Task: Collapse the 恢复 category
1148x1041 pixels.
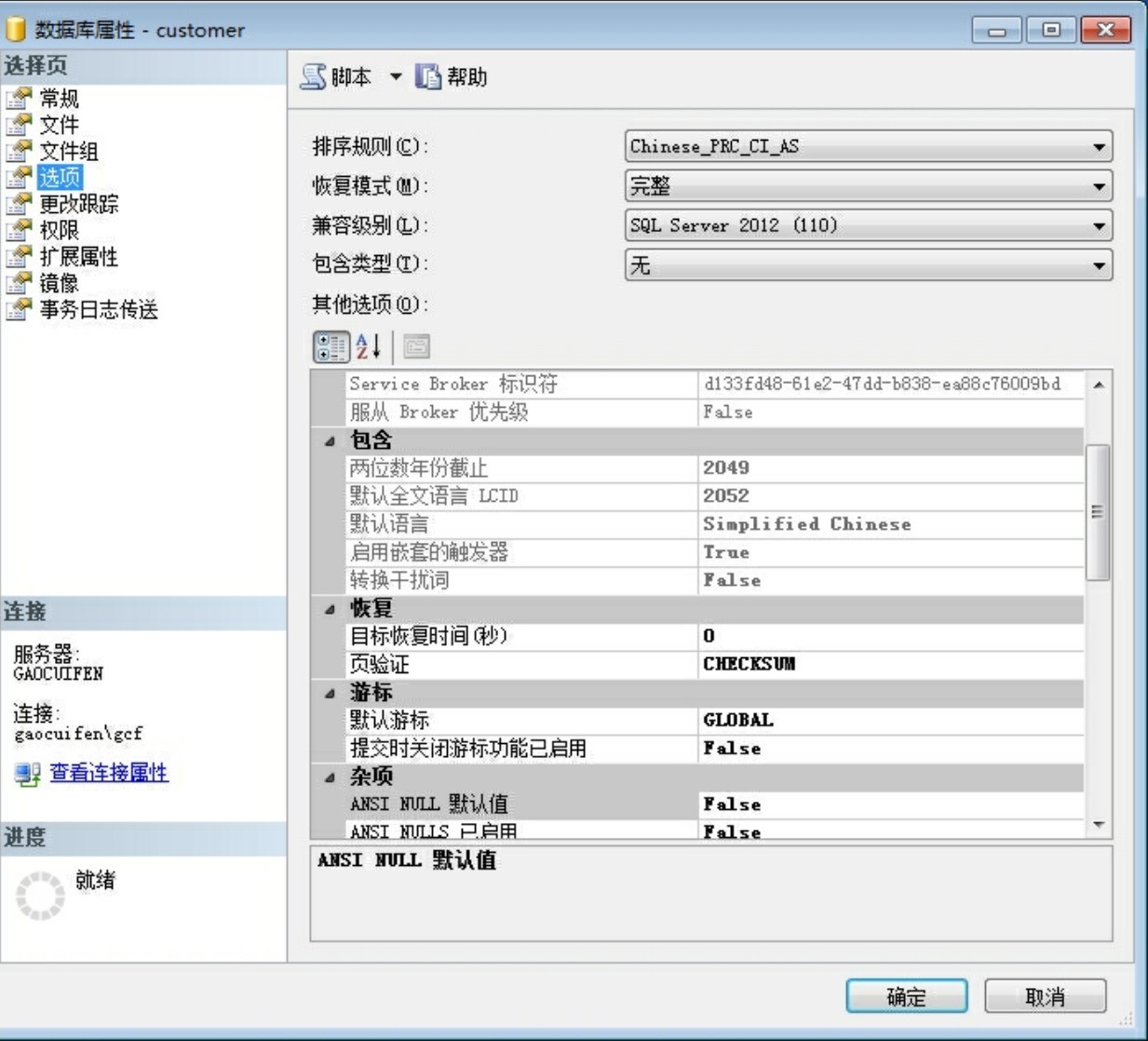Action: click(331, 609)
